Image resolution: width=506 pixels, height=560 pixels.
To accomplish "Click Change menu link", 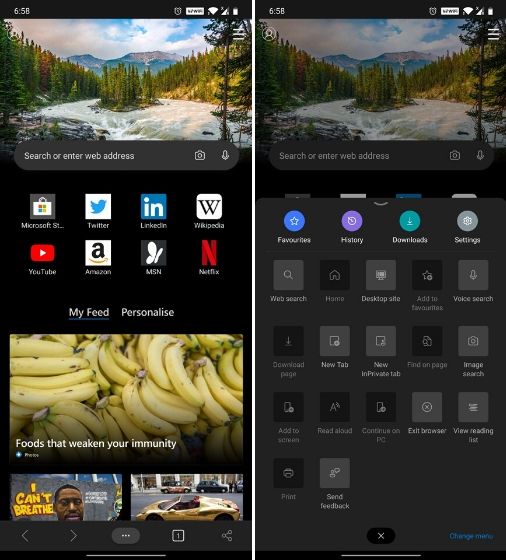I will pyautogui.click(x=471, y=536).
